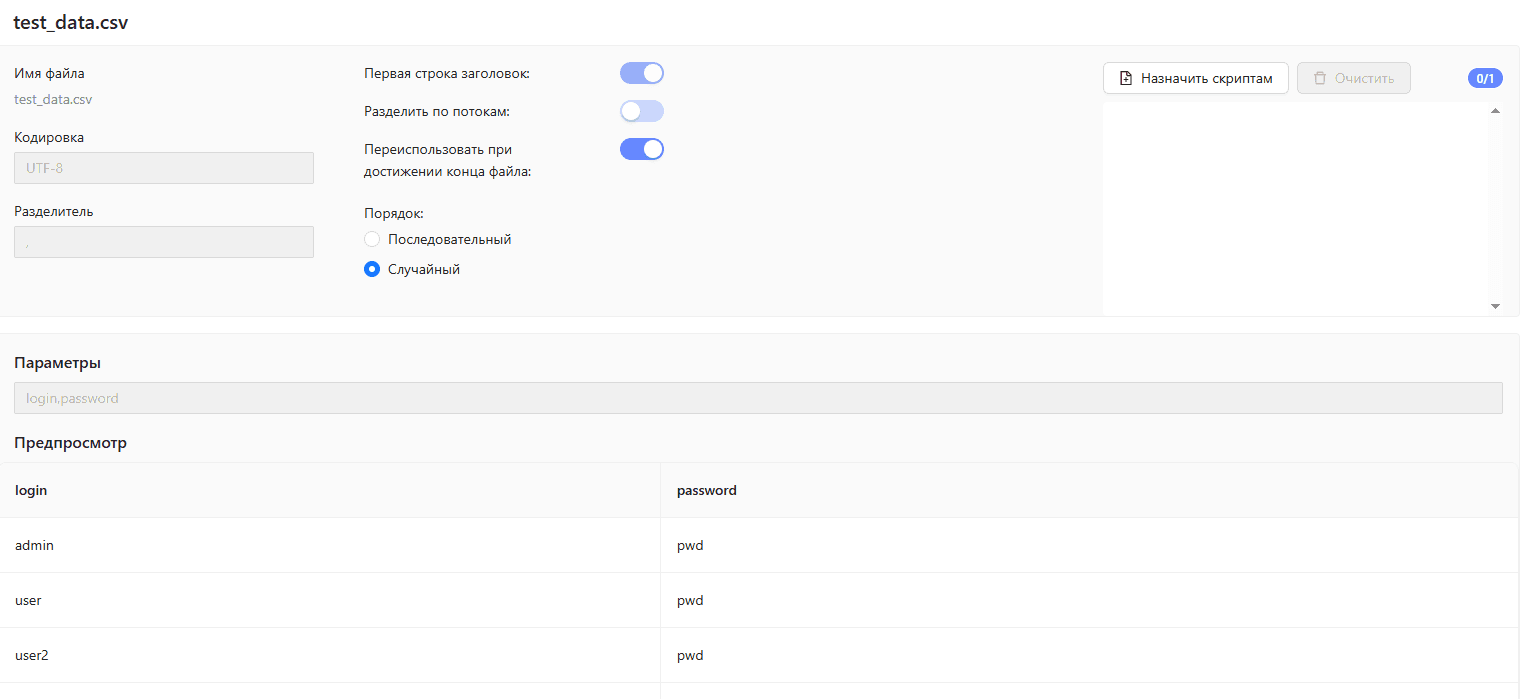Click the Имя файла label
This screenshot has width=1529, height=699.
click(x=49, y=73)
